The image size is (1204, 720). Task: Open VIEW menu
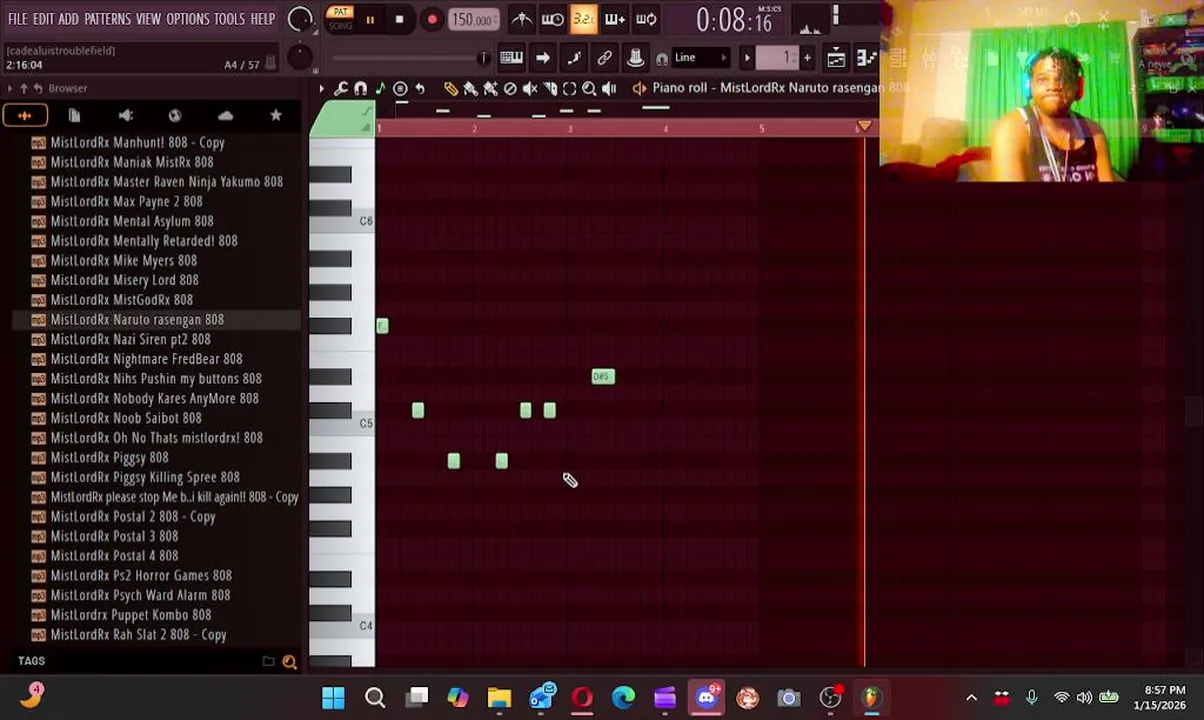[148, 19]
